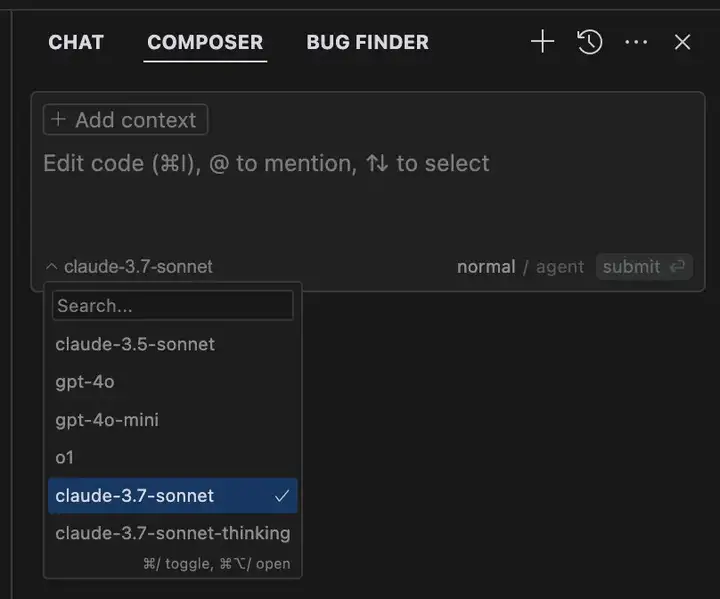
Task: Open the claude-3.7-sonnet model selector
Action: 130,266
